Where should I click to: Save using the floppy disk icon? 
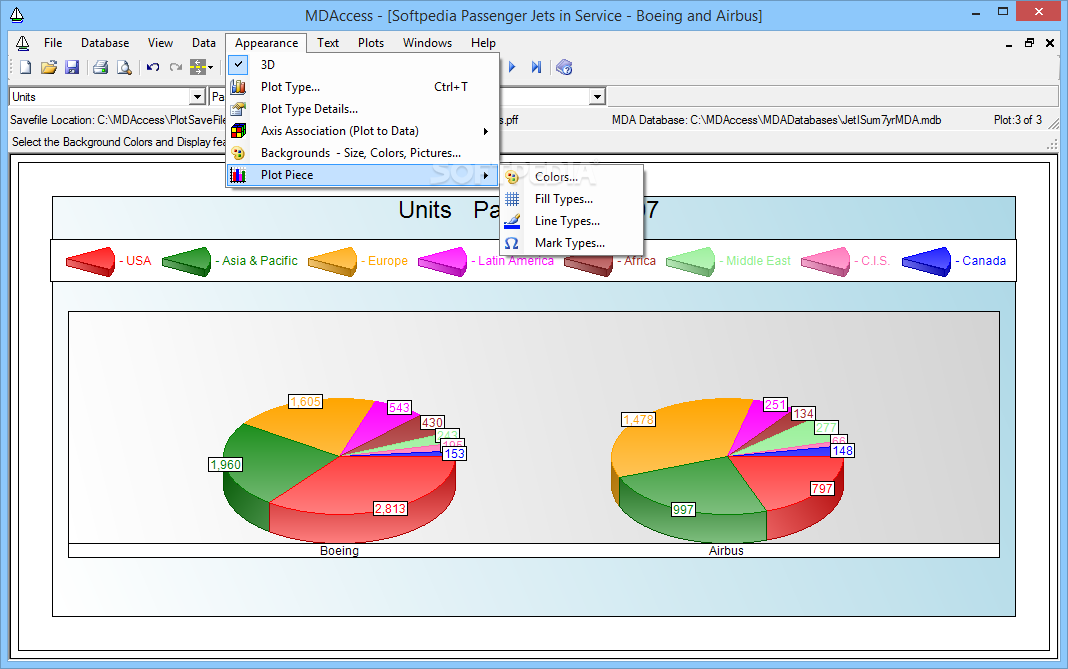click(72, 67)
